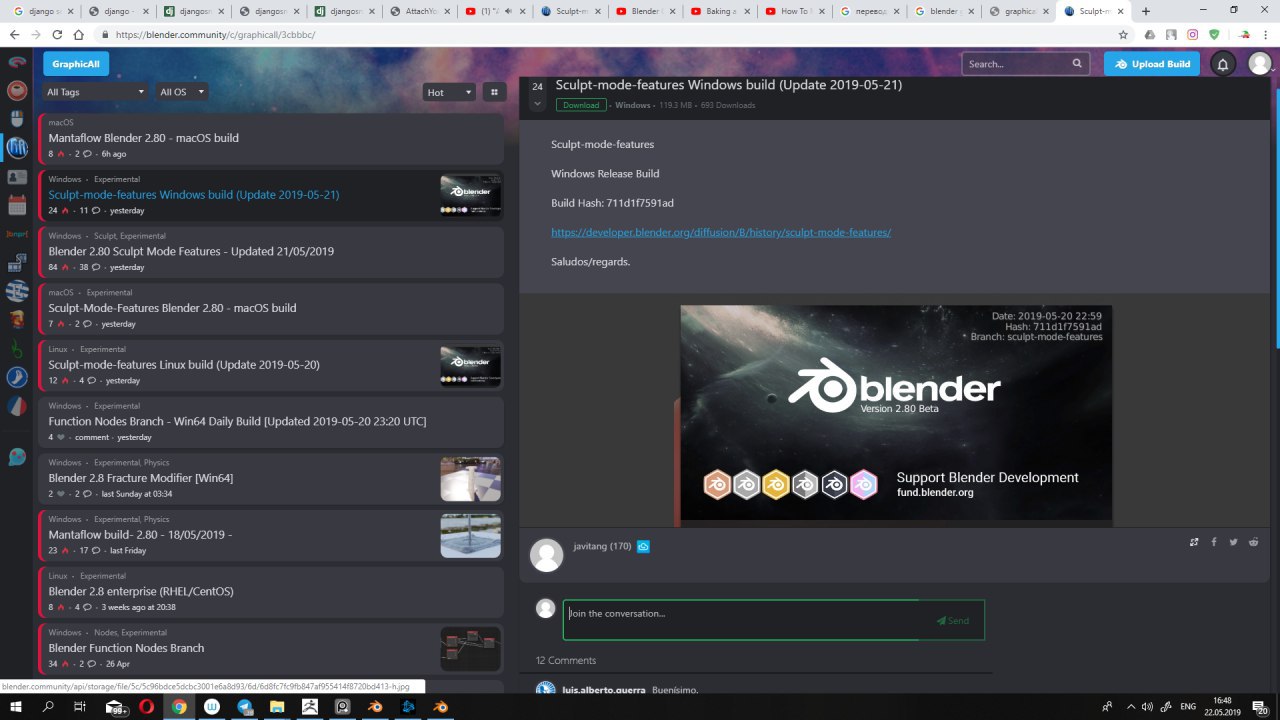This screenshot has width=1280, height=720.
Task: Open the developer.blender.org diffusion link
Action: [721, 232]
